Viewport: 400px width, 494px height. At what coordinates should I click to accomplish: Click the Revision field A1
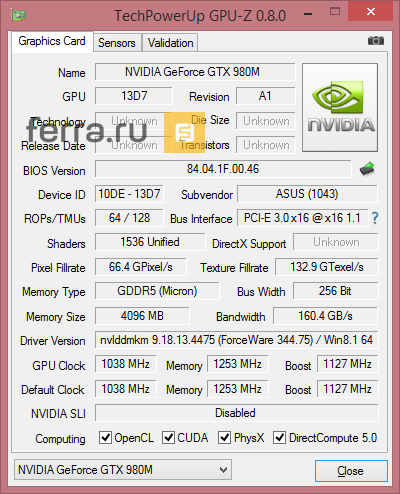tap(266, 96)
